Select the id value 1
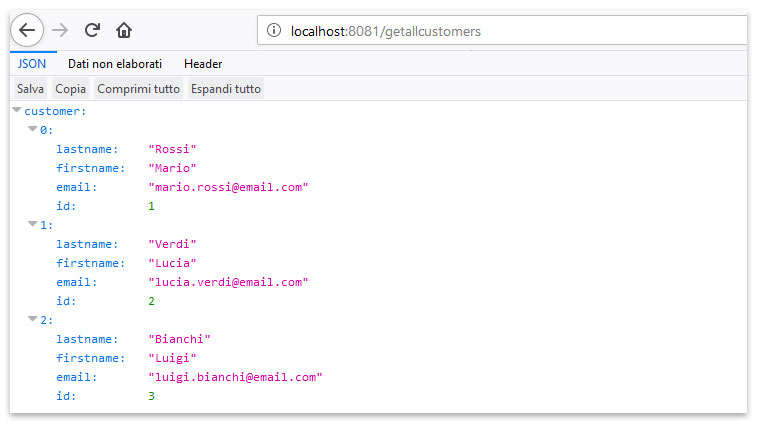This screenshot has width=757, height=423. [x=151, y=206]
